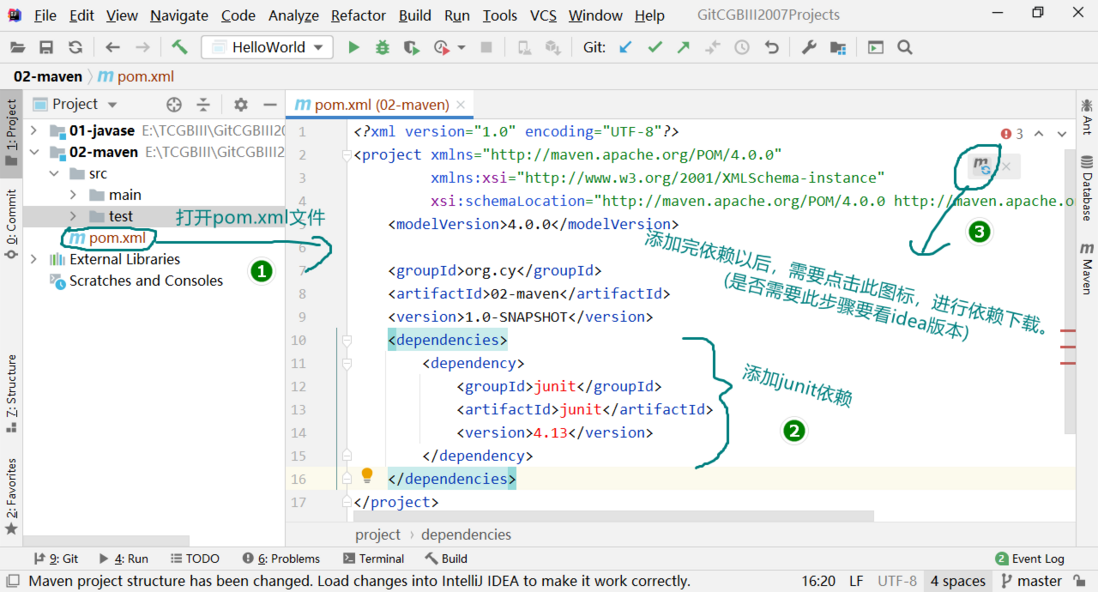Click the lightbulb intention icon on line 16
The image size is (1098, 592).
(367, 476)
